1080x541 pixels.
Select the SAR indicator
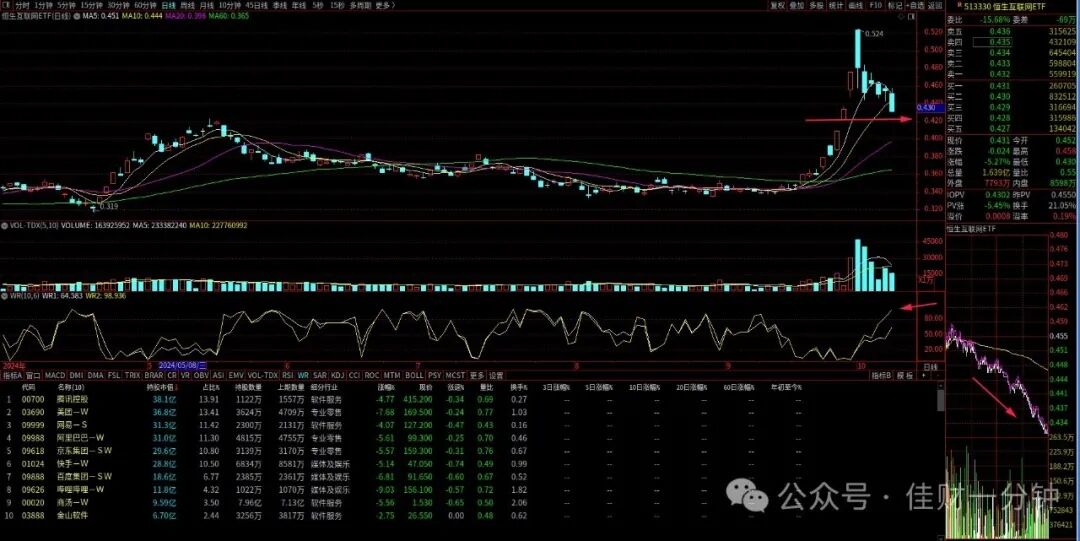(x=320, y=376)
